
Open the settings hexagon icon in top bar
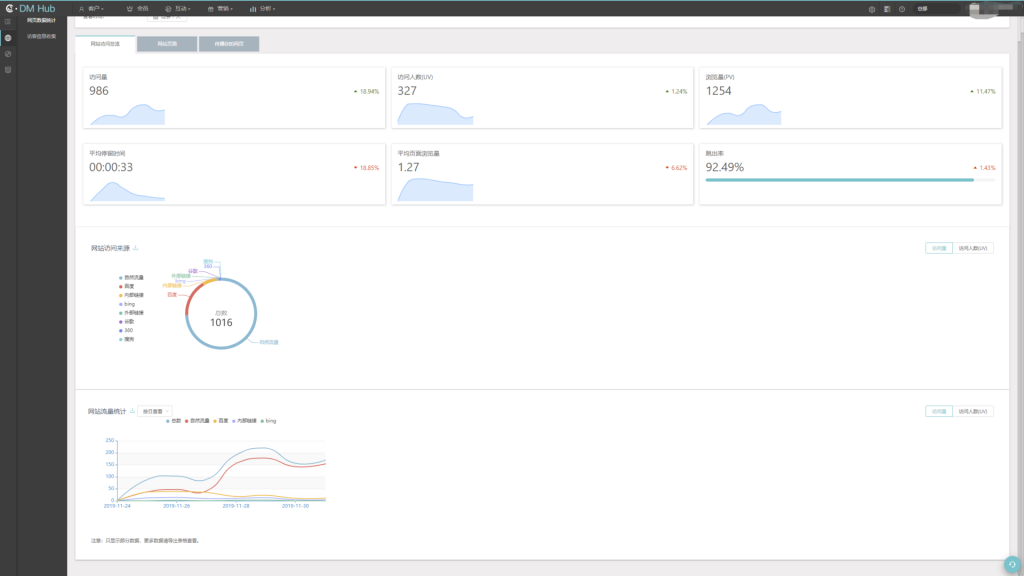coord(871,9)
